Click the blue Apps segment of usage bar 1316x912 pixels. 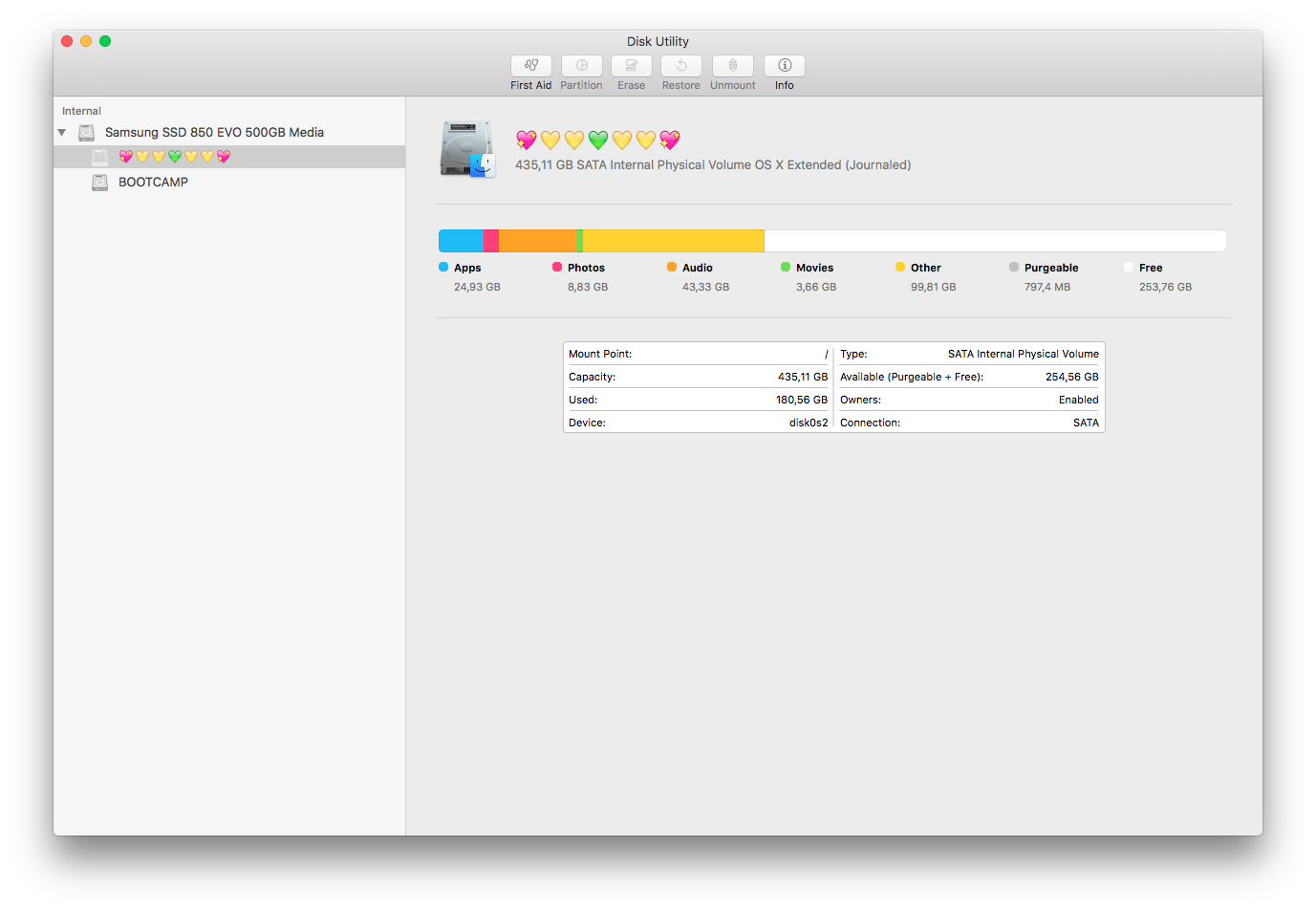click(461, 241)
